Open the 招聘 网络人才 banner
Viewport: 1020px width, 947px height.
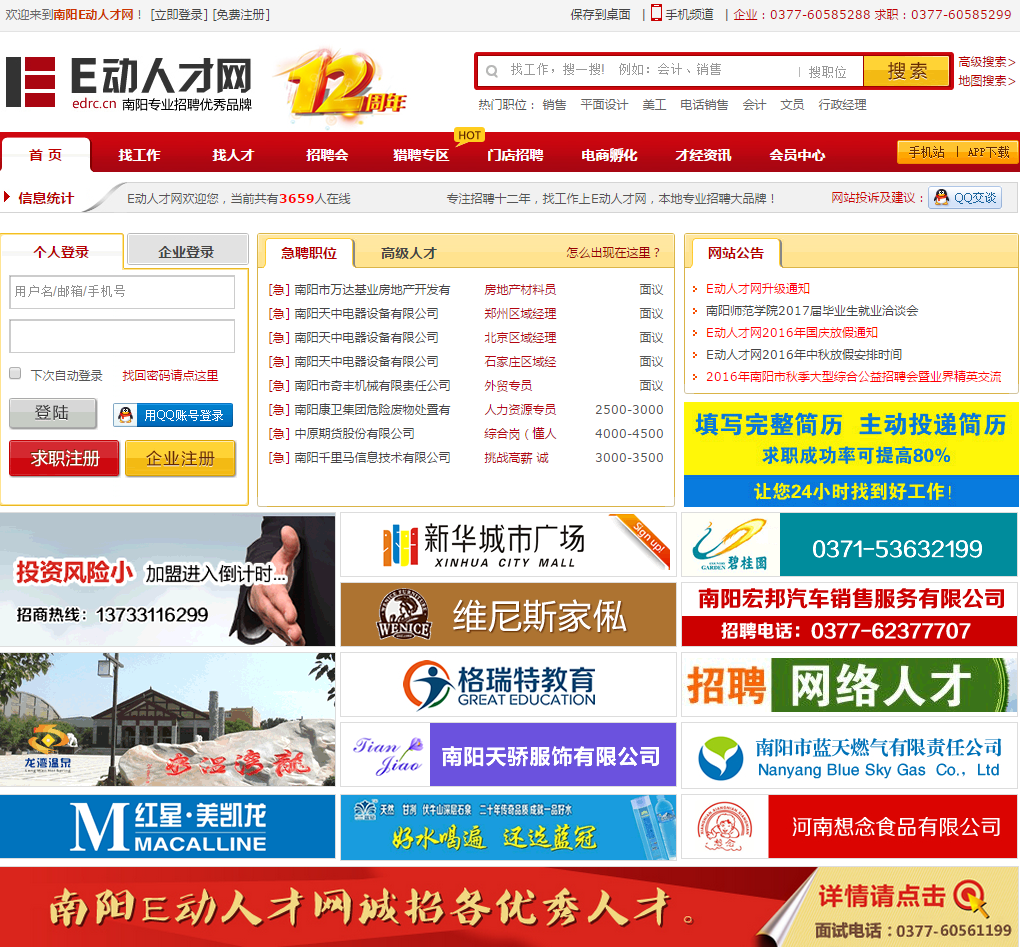coord(850,685)
